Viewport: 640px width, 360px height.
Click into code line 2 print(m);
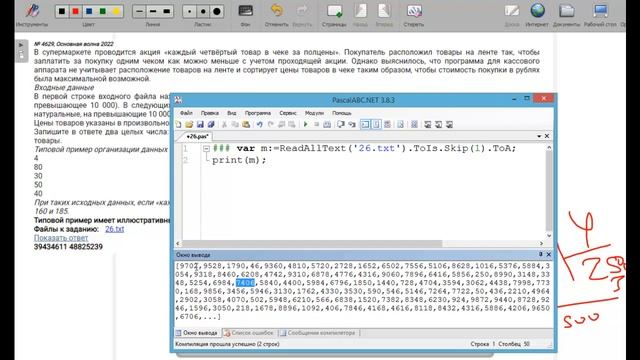click(x=239, y=160)
